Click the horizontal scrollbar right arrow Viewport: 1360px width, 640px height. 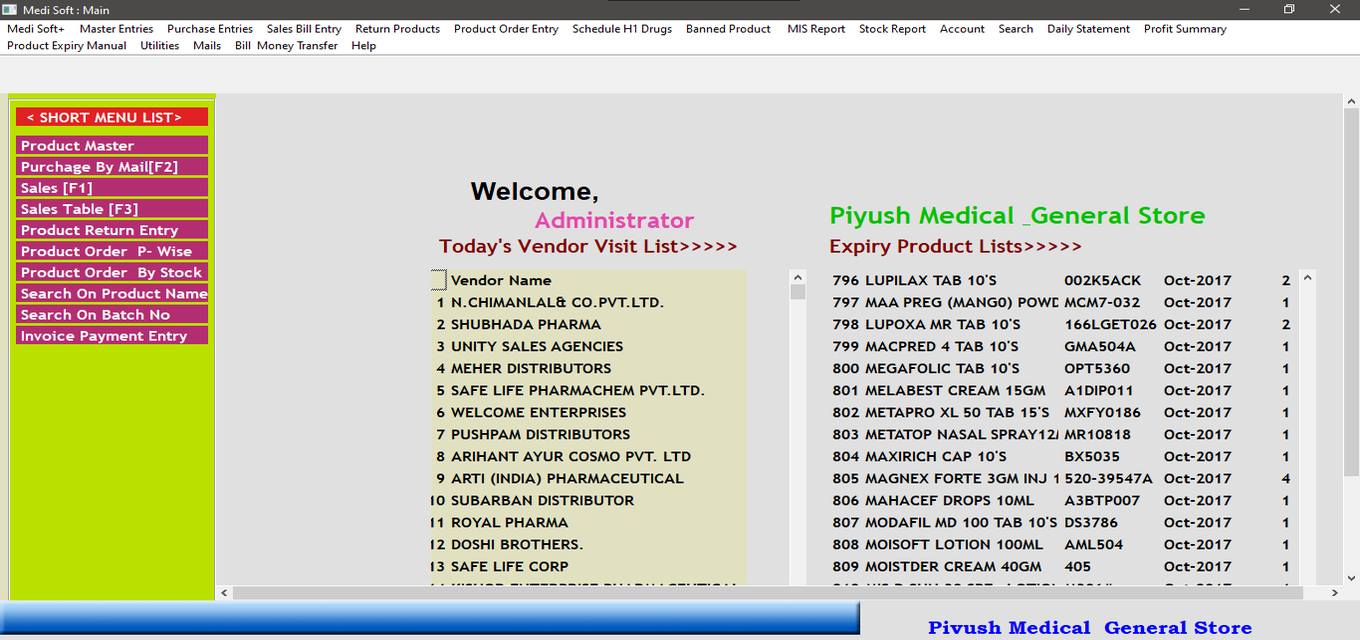1335,593
